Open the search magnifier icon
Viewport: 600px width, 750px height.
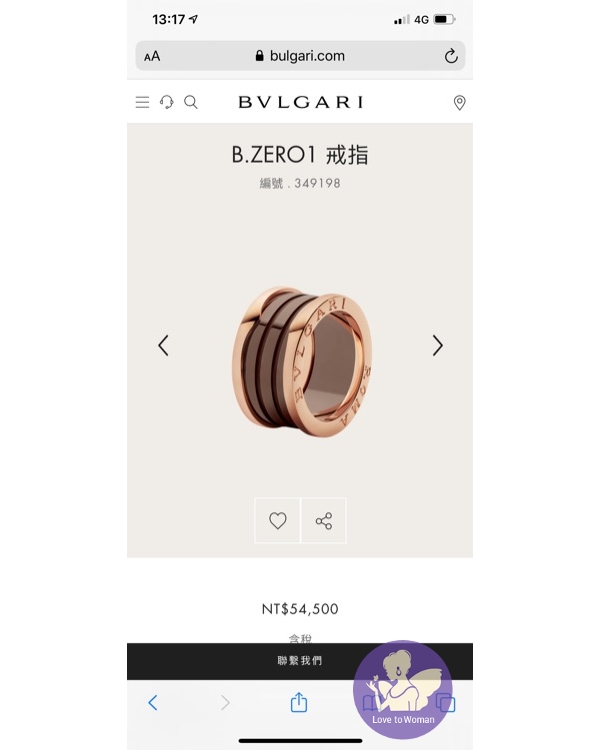[191, 102]
